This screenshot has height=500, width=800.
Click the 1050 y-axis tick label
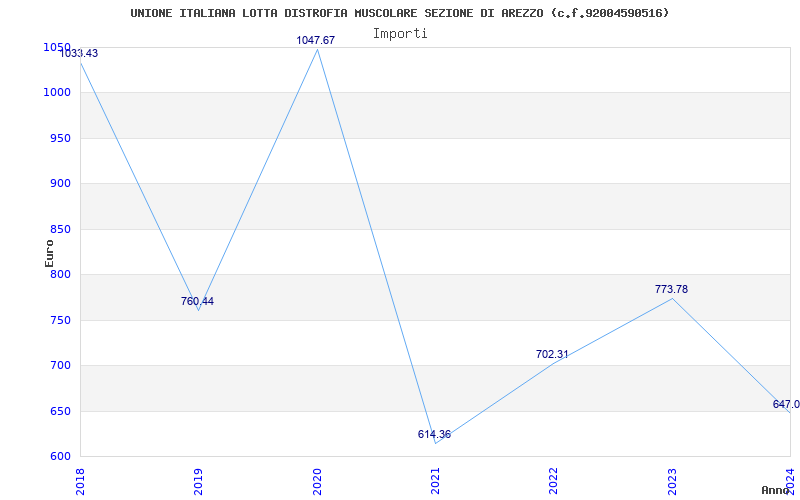(57, 47)
